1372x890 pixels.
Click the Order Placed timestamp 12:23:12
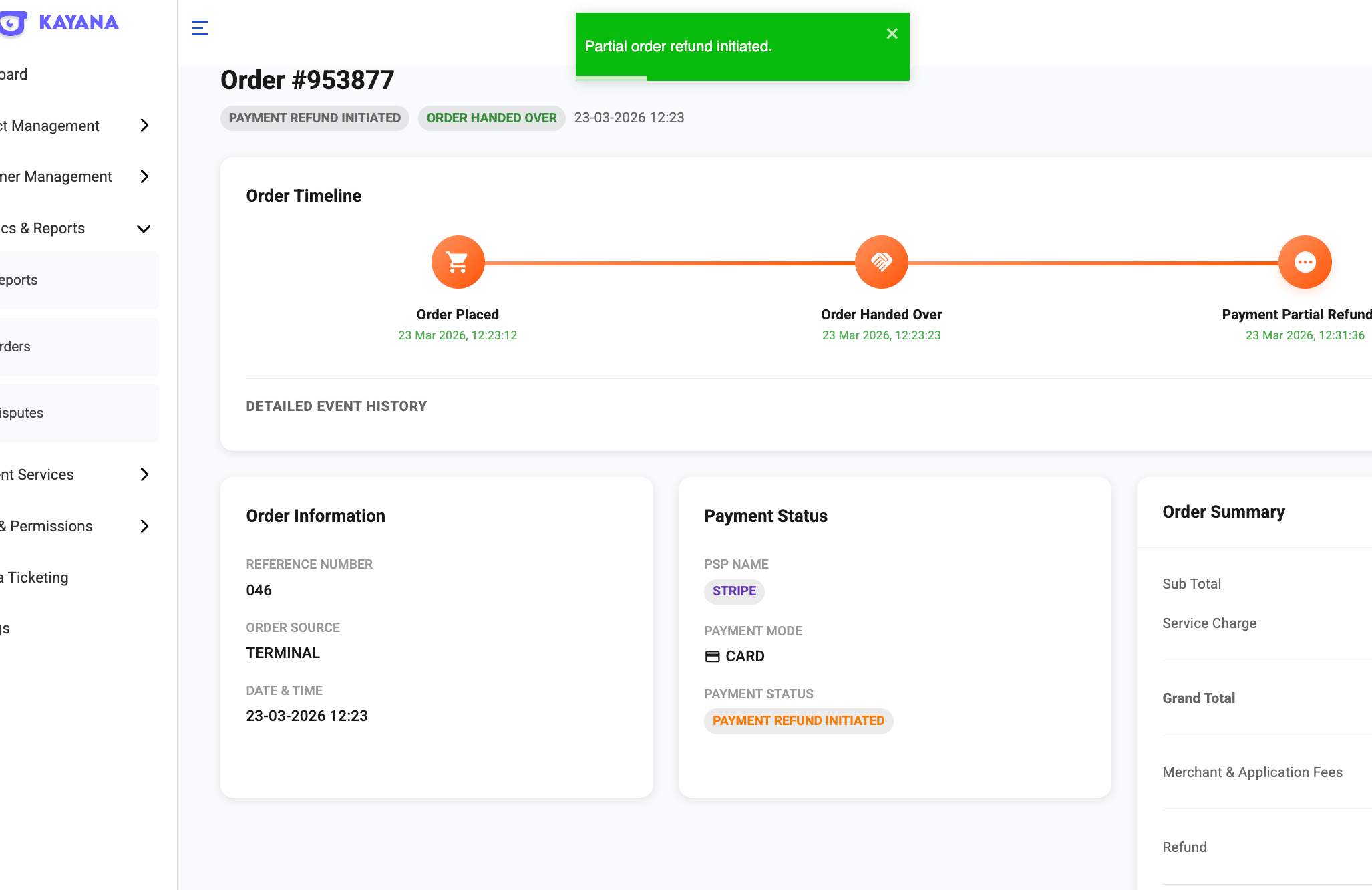[x=458, y=335]
